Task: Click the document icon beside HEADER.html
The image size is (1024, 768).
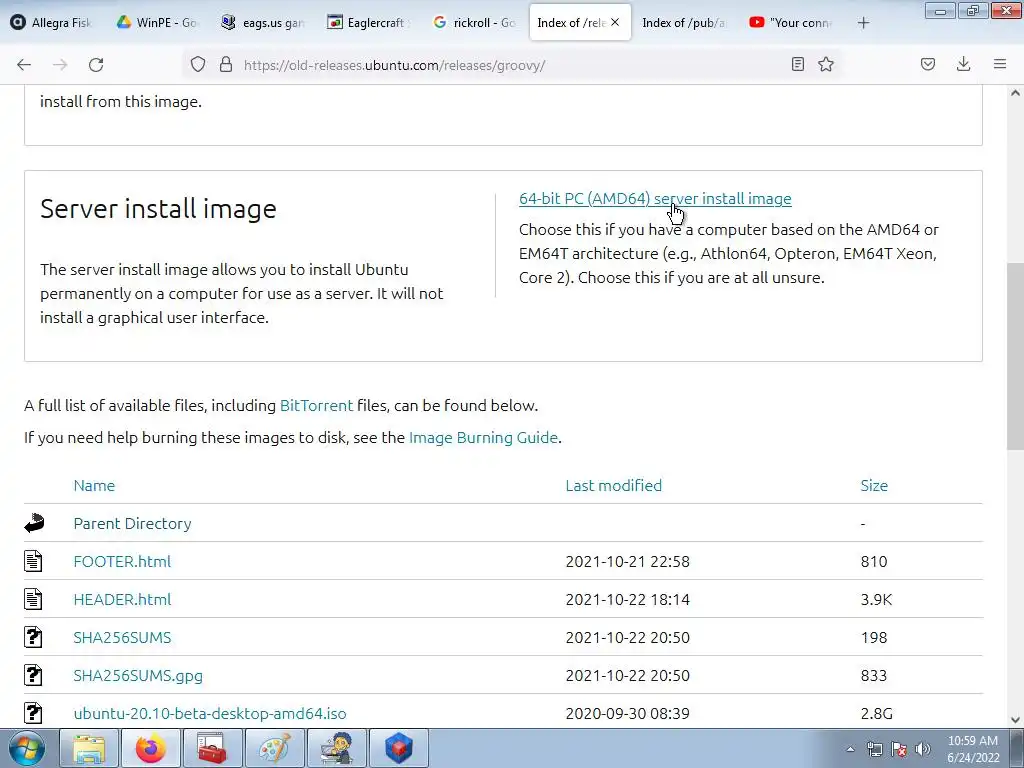Action: [33, 599]
